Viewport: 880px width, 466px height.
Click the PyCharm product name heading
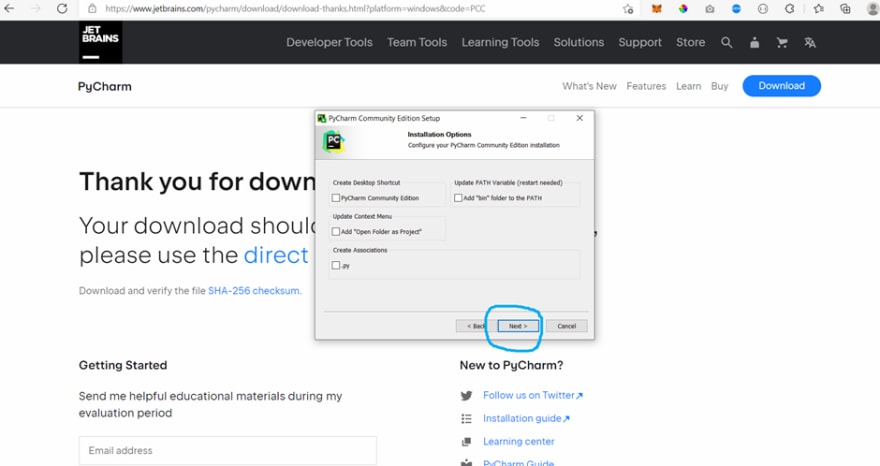(x=104, y=86)
